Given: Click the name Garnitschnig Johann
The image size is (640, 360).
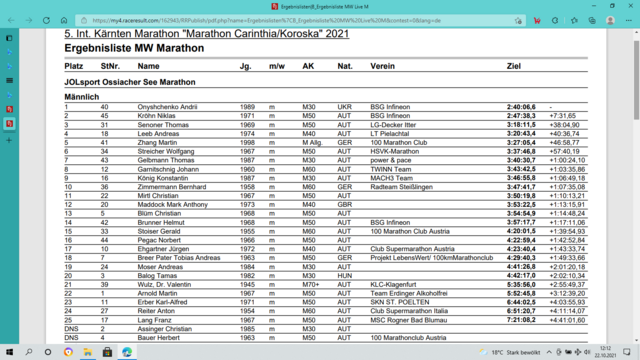Looking at the screenshot, I should click(168, 169).
